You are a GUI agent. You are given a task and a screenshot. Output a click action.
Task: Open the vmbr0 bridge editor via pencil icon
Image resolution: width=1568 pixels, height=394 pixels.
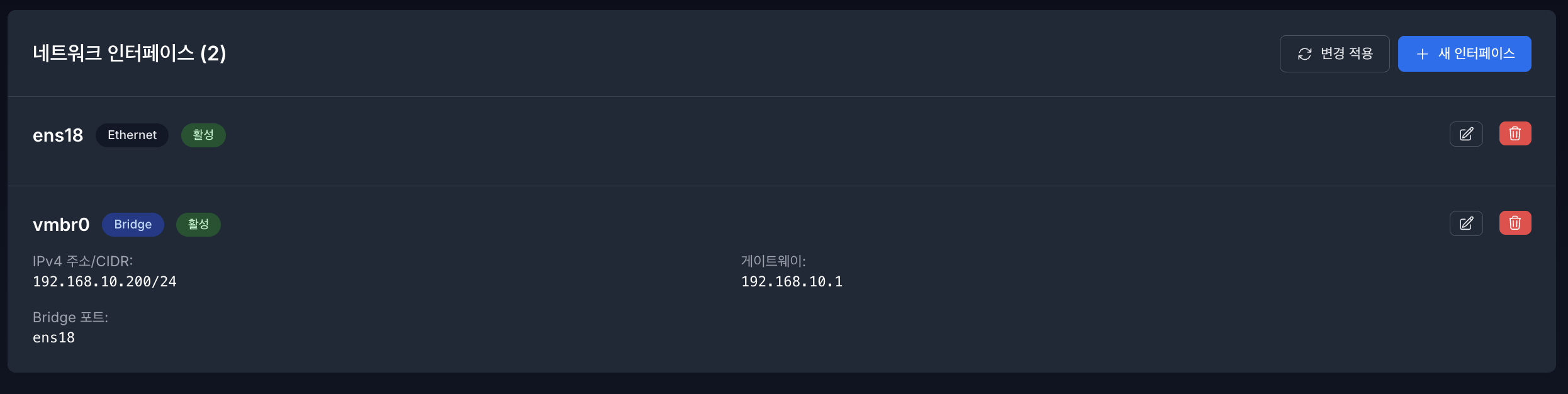coord(1466,223)
